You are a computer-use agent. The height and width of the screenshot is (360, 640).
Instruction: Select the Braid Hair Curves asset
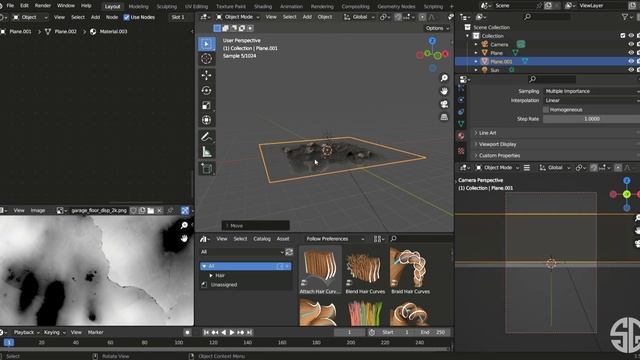click(x=410, y=271)
